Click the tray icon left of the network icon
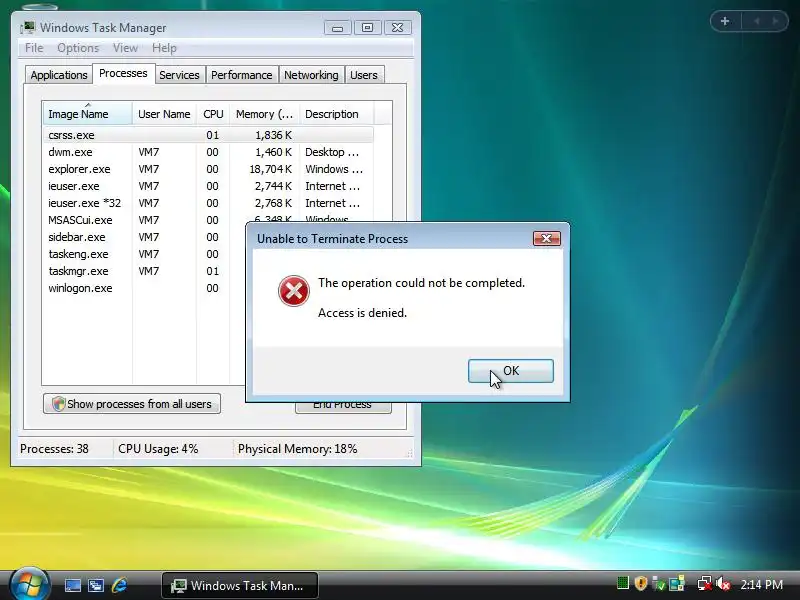This screenshot has height=600, width=800. pos(677,583)
